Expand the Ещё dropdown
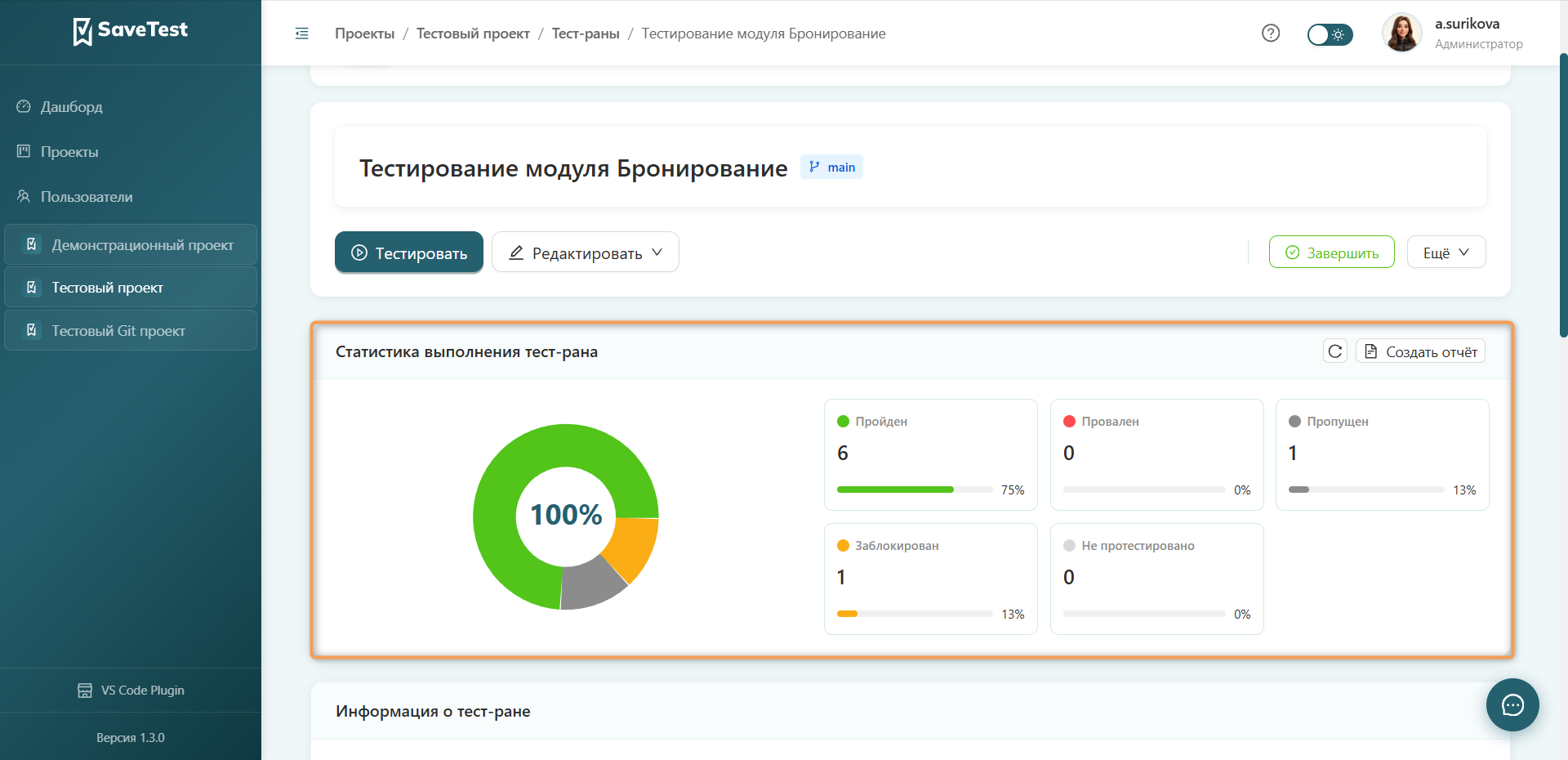This screenshot has height=760, width=1568. (1446, 253)
